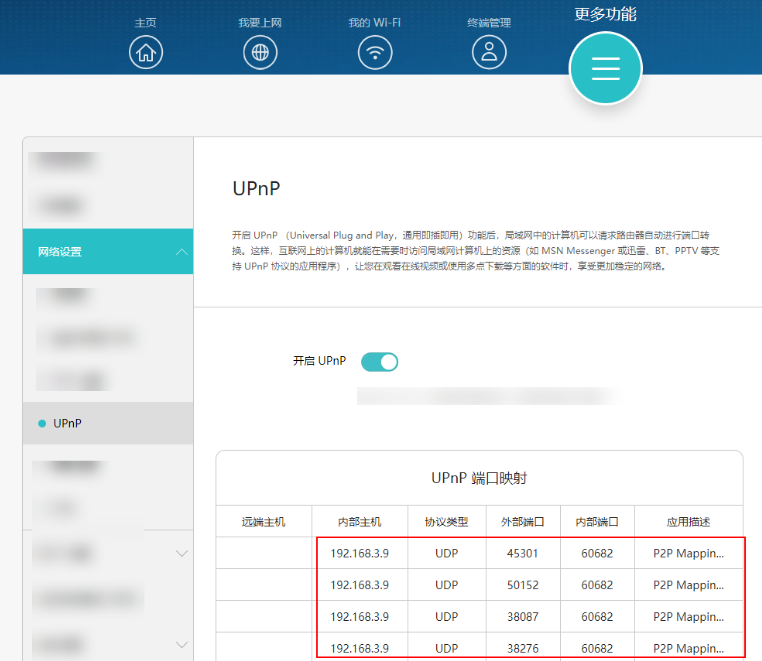Click external port 45301 cell
Screen dimensions: 762x661
tap(523, 554)
